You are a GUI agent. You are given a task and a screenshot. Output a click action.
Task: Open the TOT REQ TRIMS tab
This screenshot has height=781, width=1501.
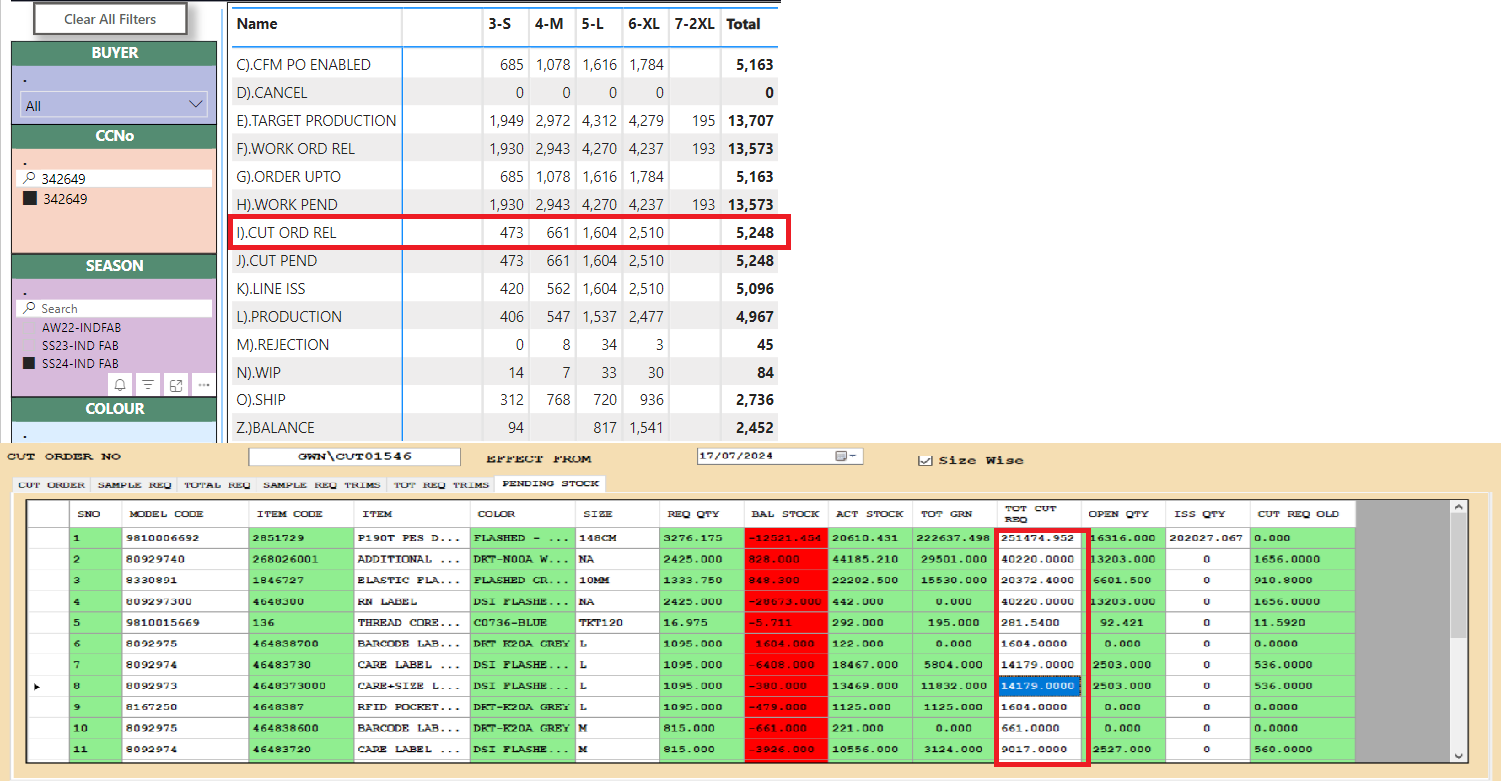point(442,484)
